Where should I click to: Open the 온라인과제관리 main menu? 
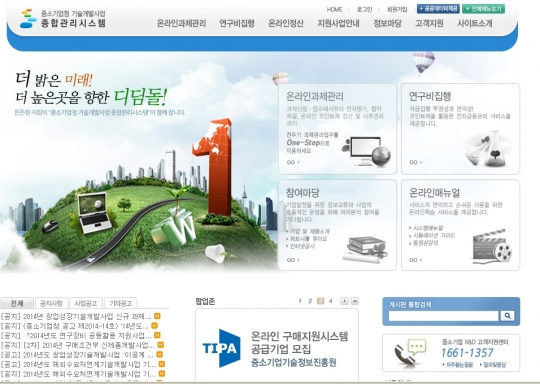click(x=181, y=23)
